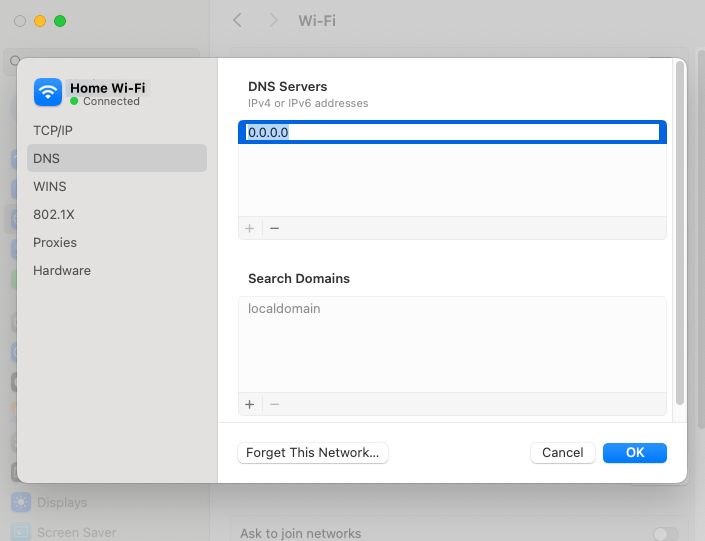Click the minus button under Search Domains

275,404
